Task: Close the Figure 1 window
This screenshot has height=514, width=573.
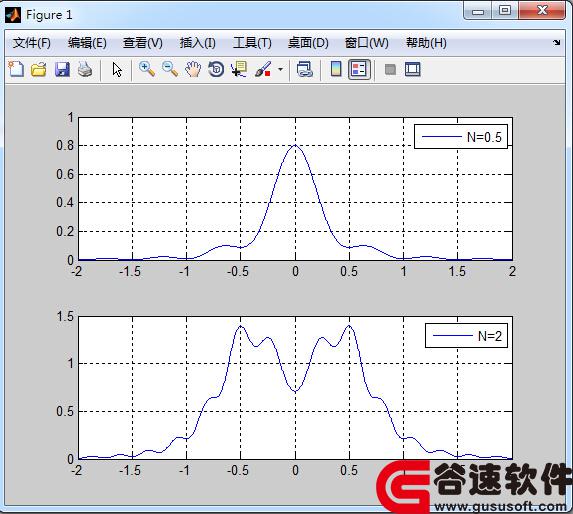Action: click(542, 11)
